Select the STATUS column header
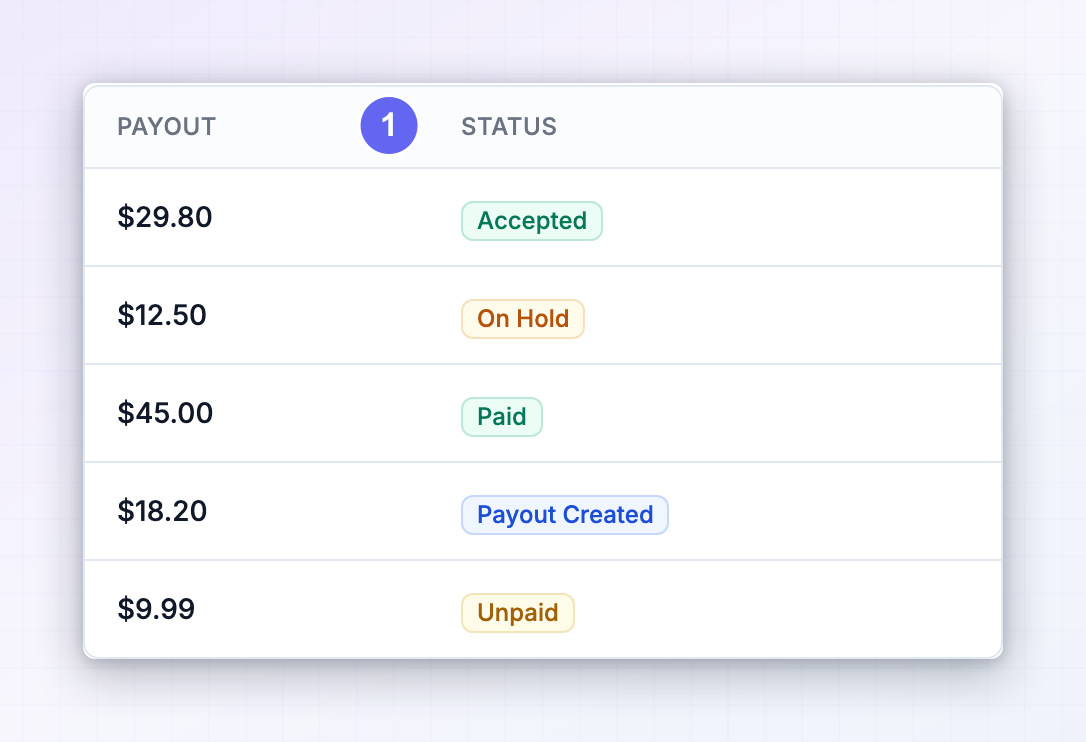 tap(509, 127)
